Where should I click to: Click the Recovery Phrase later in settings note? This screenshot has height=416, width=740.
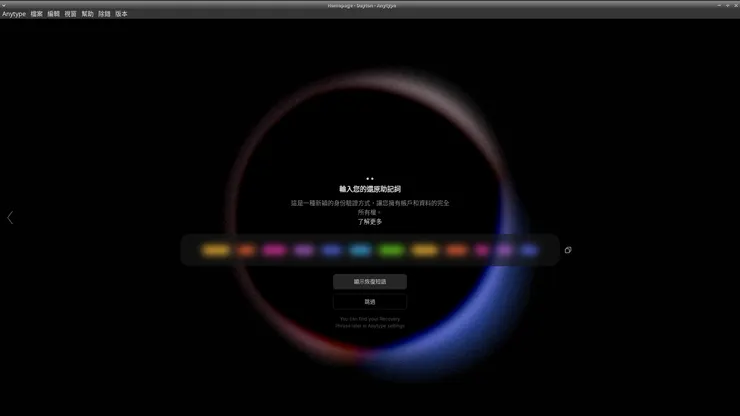pos(370,323)
